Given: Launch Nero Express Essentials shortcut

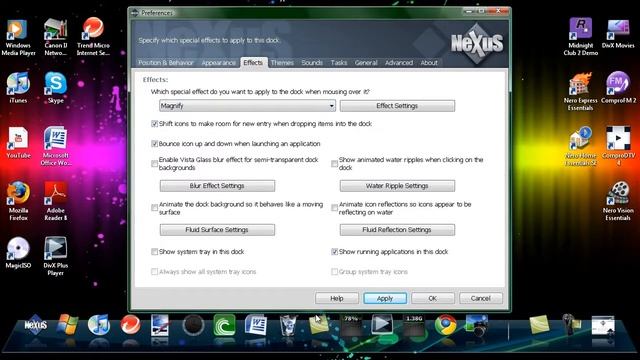Looking at the screenshot, I should click(580, 92).
